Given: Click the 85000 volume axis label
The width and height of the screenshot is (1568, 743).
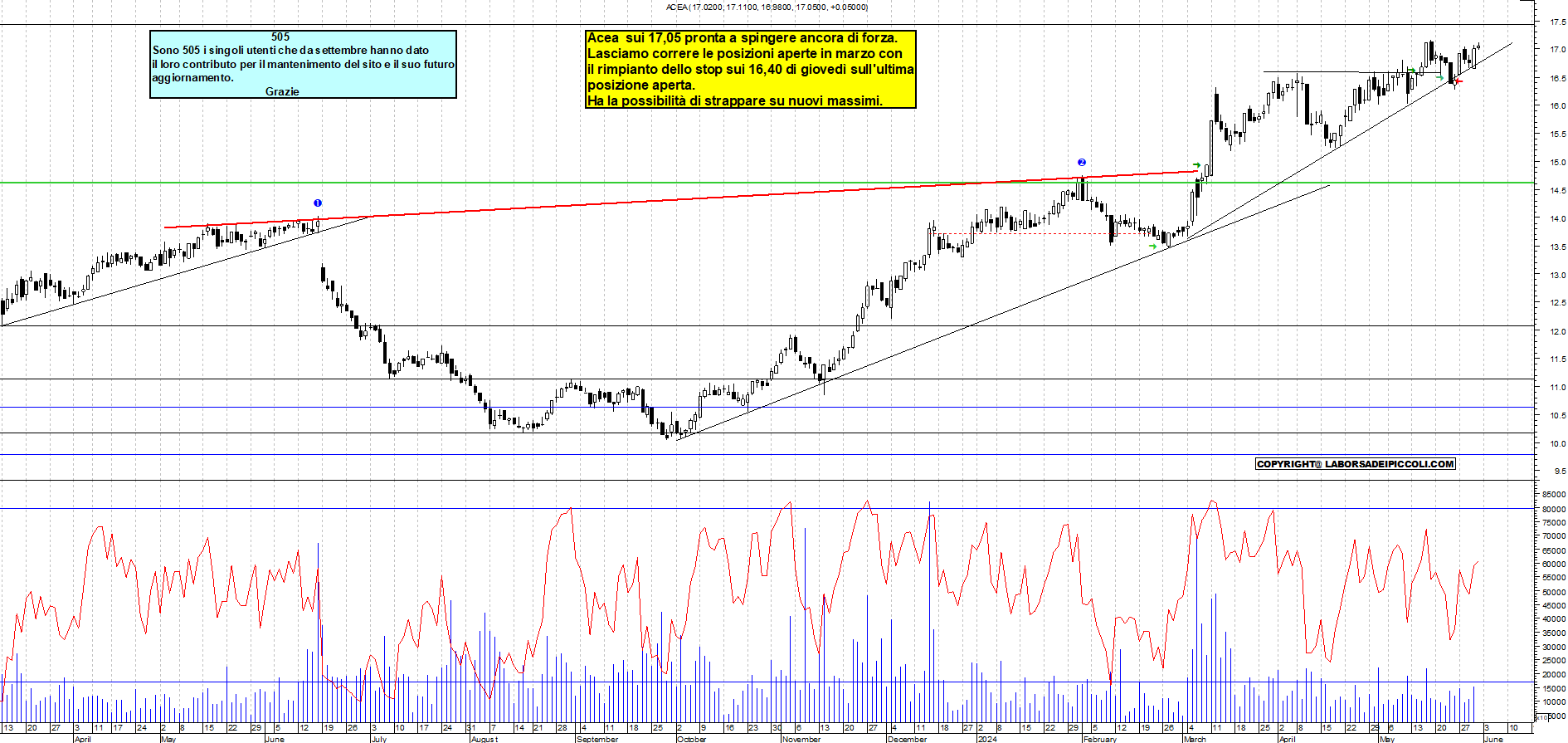Looking at the screenshot, I should (1554, 495).
